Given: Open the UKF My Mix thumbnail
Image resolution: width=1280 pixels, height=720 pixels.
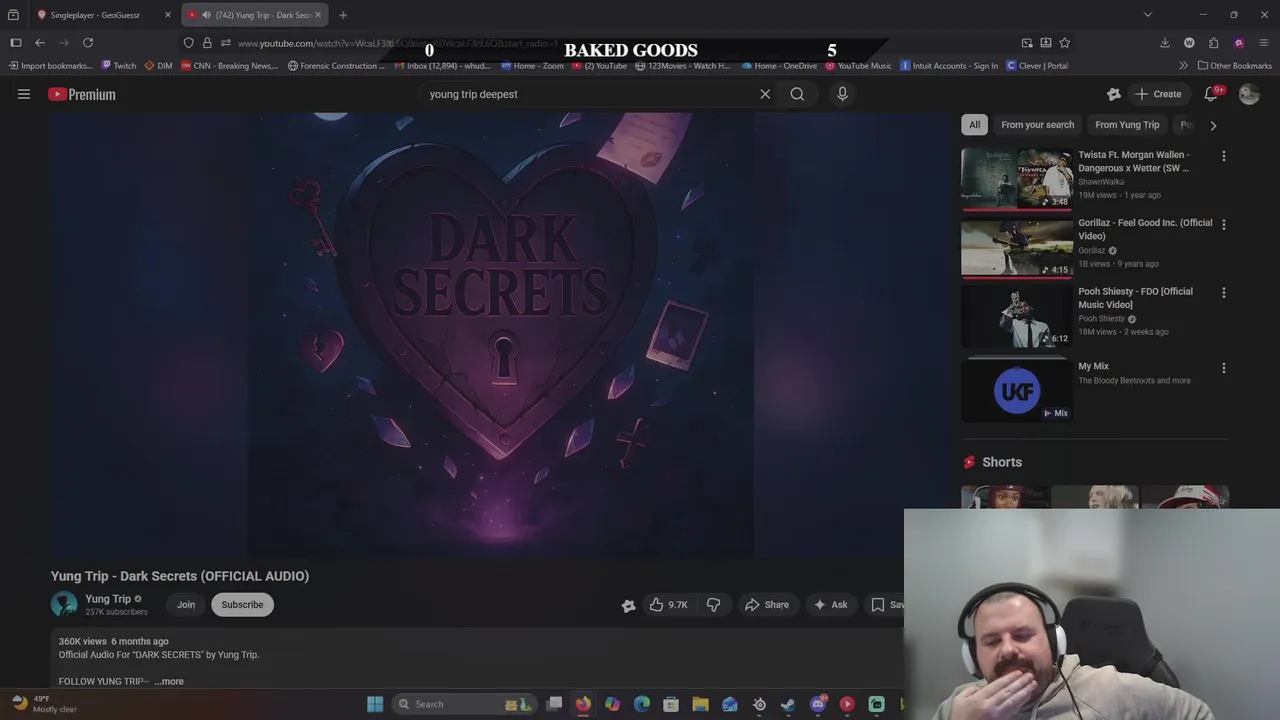Looking at the screenshot, I should point(1016,390).
